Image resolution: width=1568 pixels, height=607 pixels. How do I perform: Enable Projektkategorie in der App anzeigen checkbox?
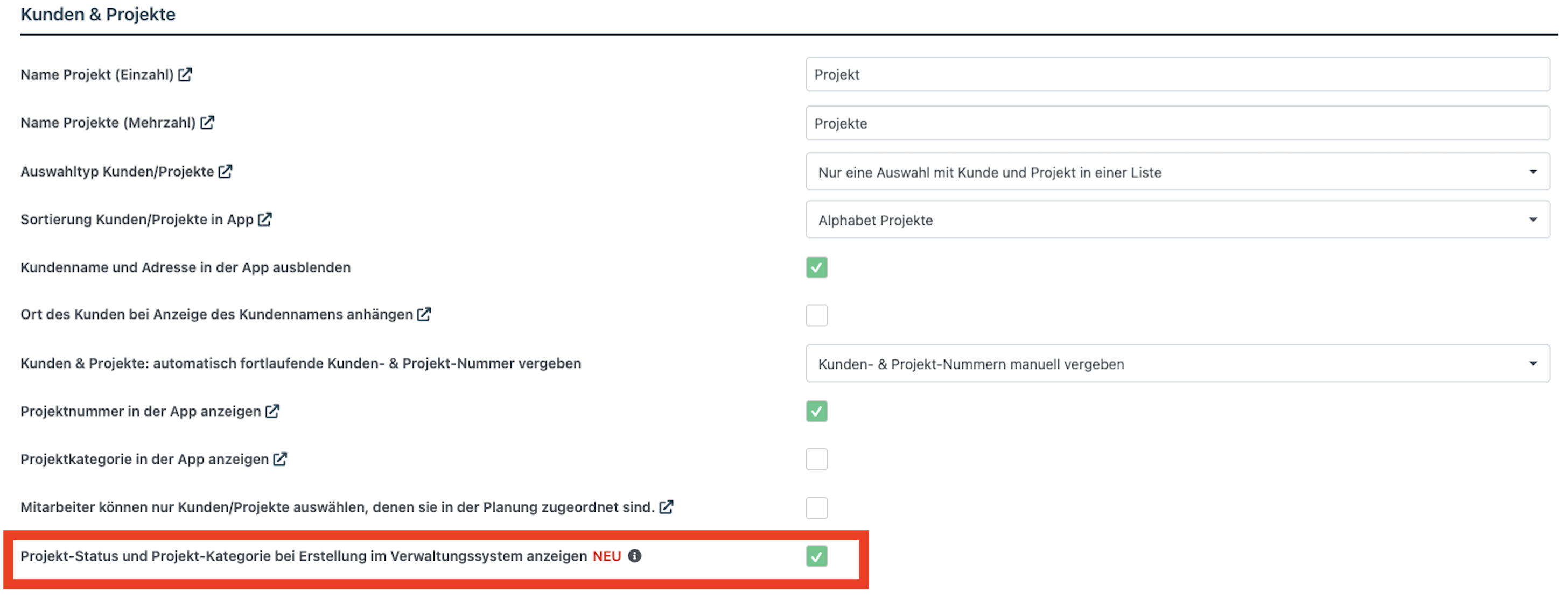(x=816, y=459)
